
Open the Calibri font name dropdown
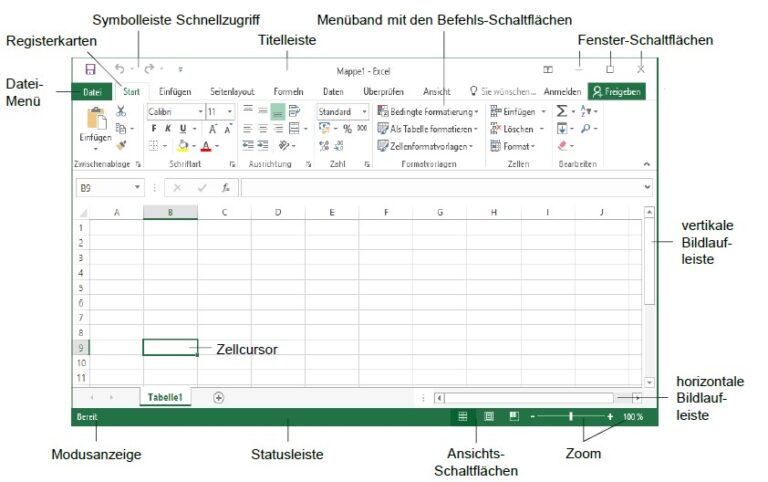[x=200, y=112]
